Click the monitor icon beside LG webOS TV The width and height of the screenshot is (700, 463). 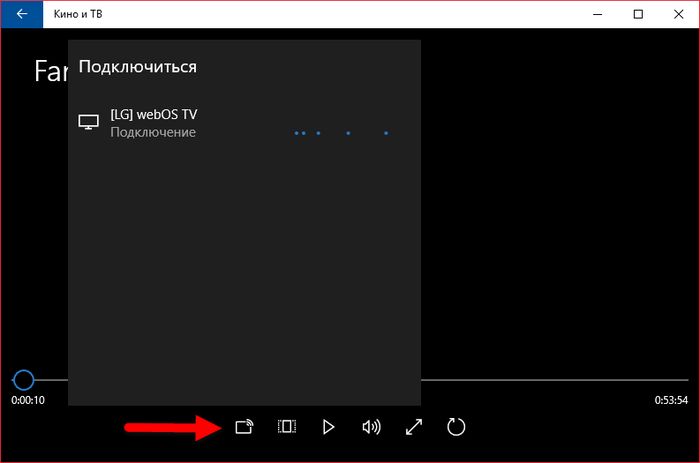pos(89,123)
